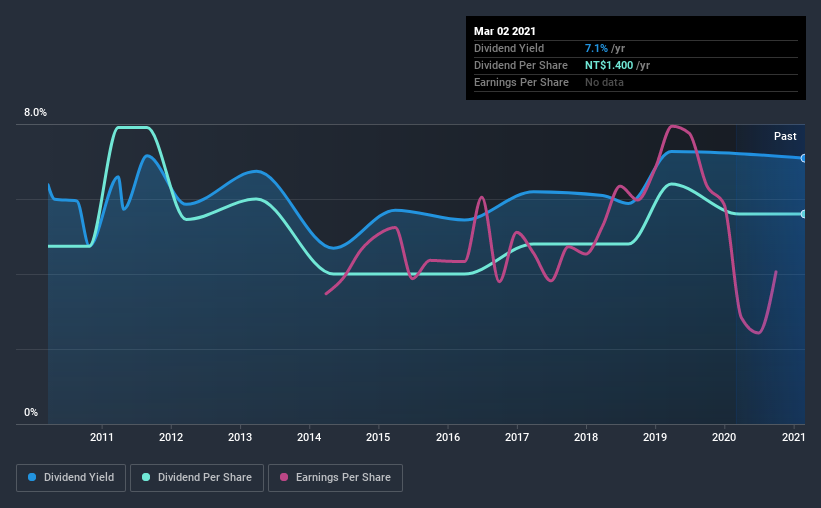Click the 7.1% dividend yield value
This screenshot has height=508, width=821.
[596, 48]
